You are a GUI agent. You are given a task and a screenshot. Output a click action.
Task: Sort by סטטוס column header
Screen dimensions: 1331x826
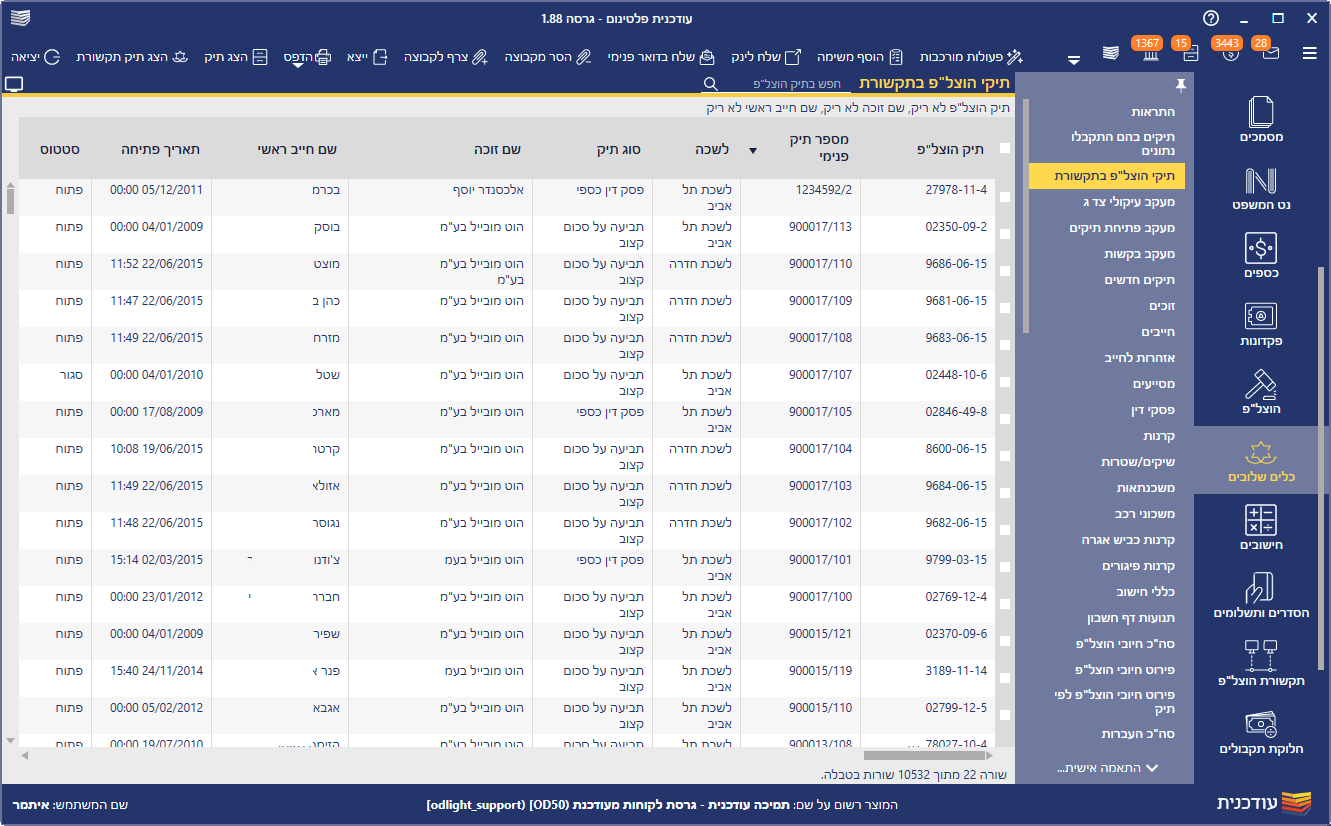60,149
